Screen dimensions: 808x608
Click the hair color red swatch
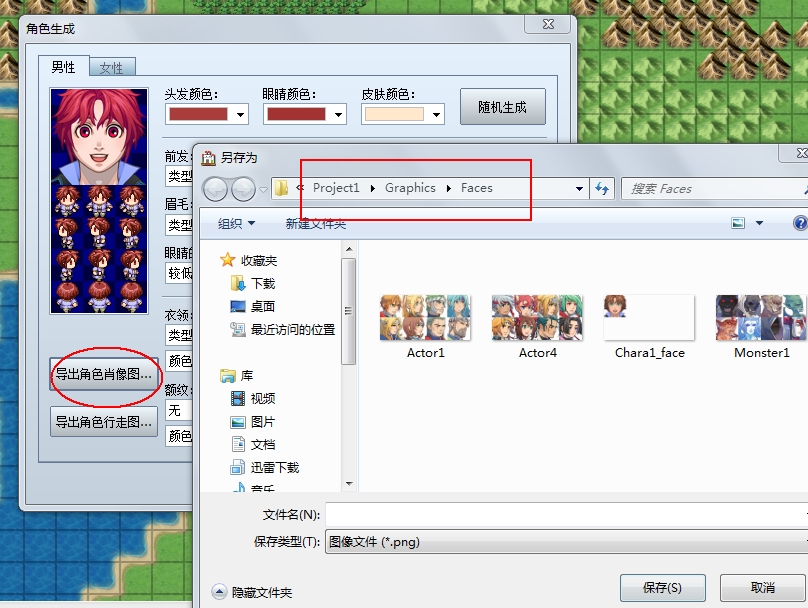click(x=198, y=114)
